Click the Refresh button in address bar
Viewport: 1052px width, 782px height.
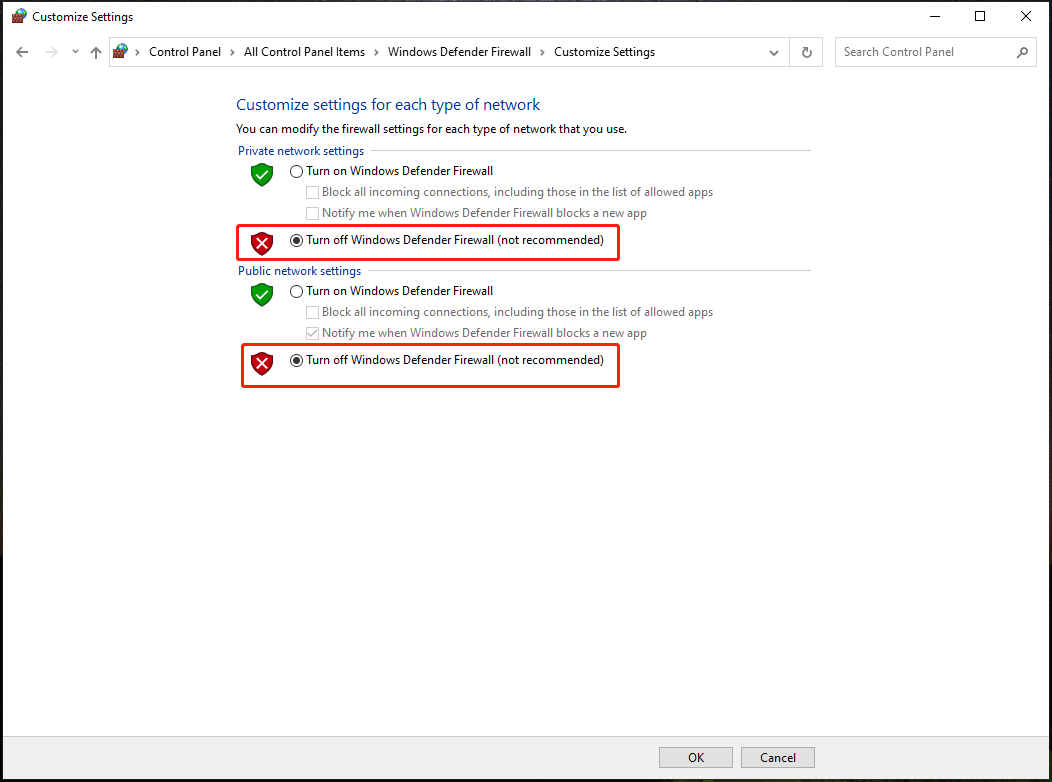click(806, 52)
